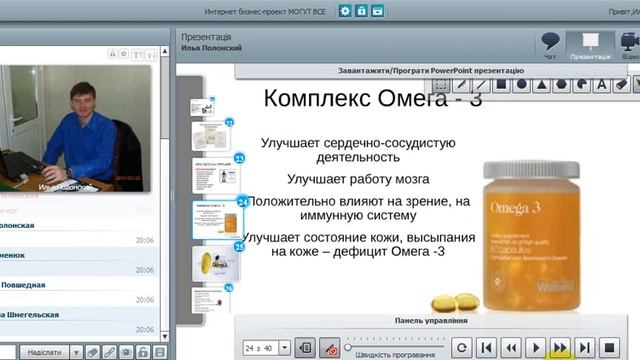This screenshot has width=640, height=360.
Task: Open slide 22 thumbnail
Action: 211,136
